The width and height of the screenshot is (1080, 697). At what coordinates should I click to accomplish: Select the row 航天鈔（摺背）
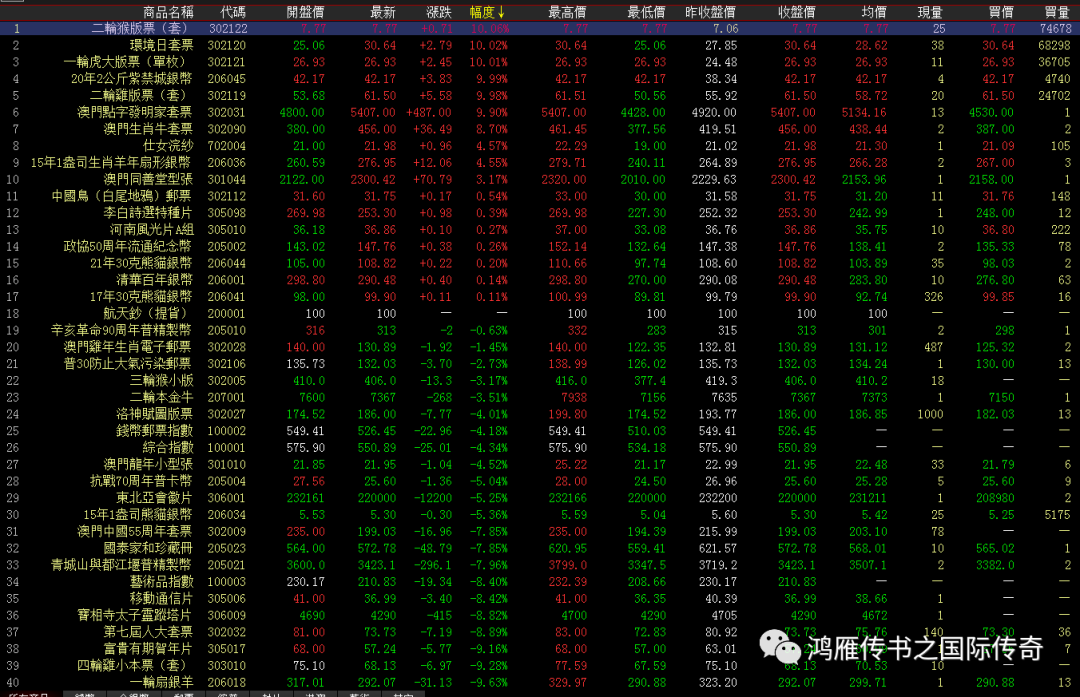540,313
